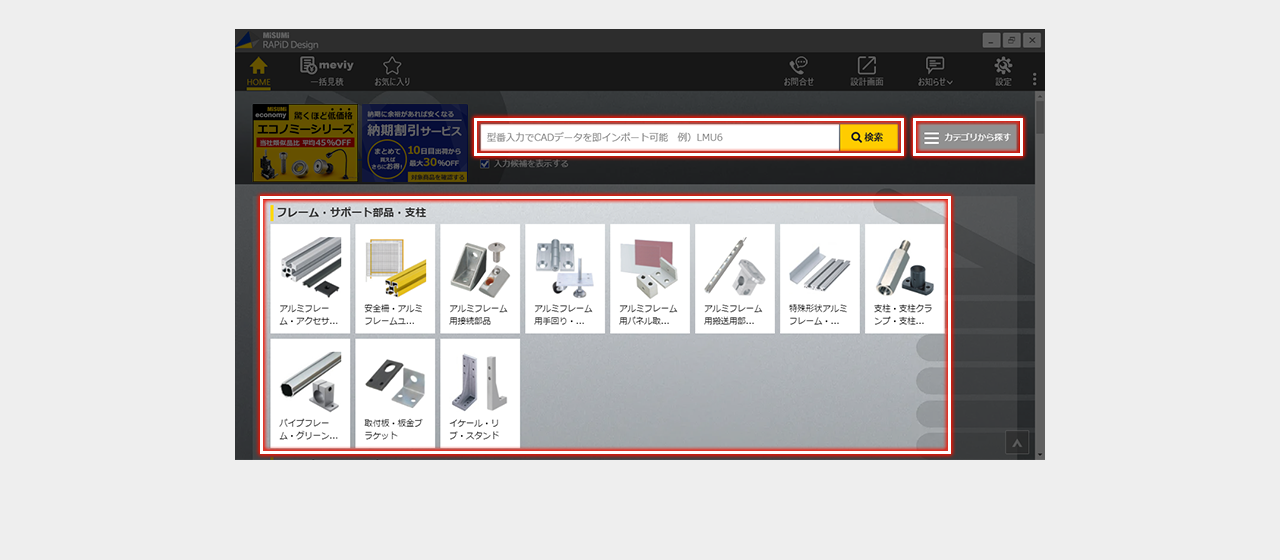Select 取付板・板金ブラケット category
Screen dimensions: 1280x560
pos(395,393)
